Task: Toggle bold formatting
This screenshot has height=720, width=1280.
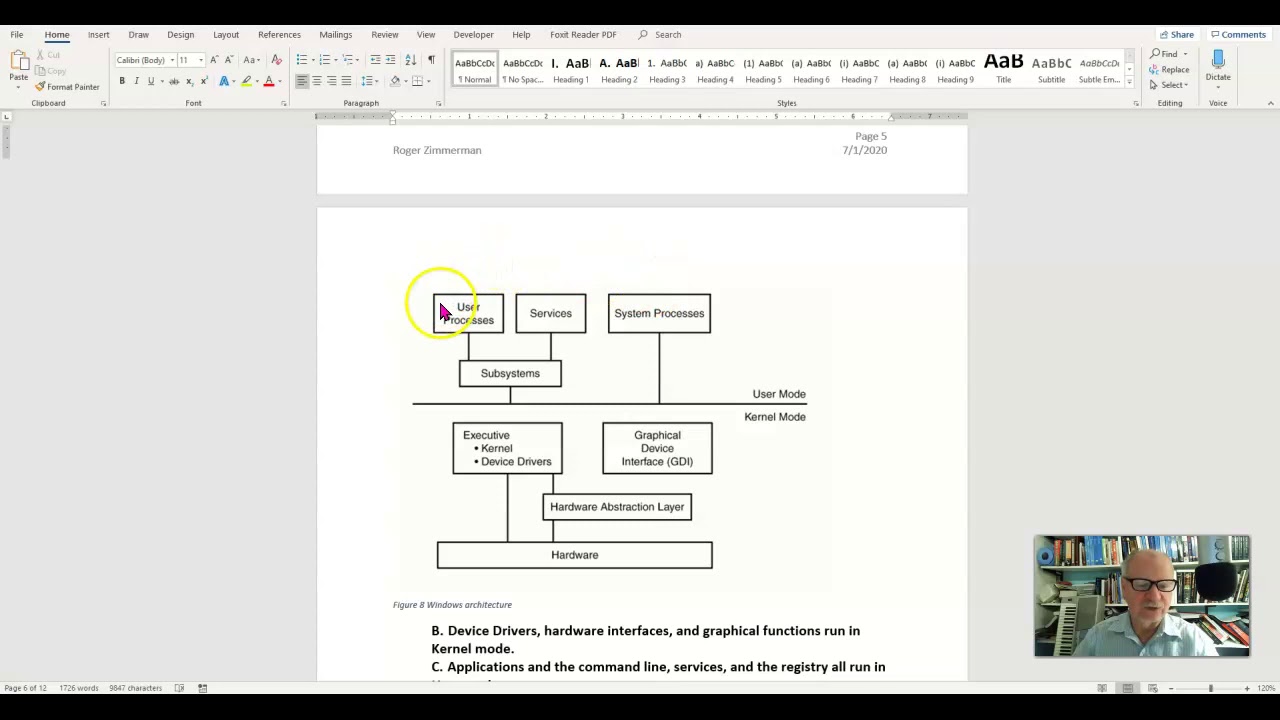Action: pos(122,81)
